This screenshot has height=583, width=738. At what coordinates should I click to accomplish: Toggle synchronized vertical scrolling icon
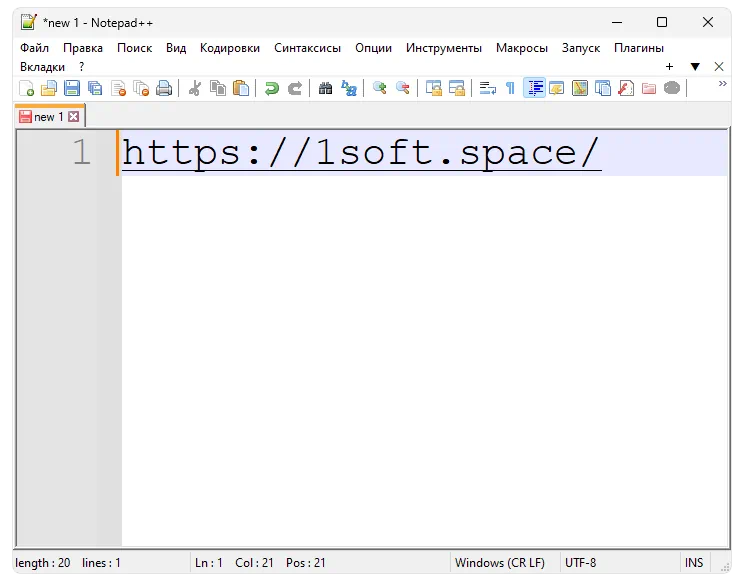pos(433,88)
